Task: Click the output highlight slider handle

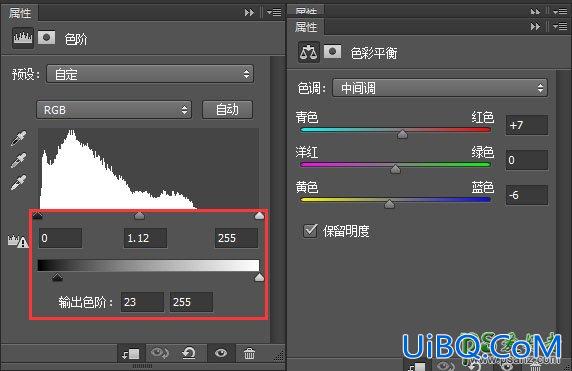Action: [259, 277]
